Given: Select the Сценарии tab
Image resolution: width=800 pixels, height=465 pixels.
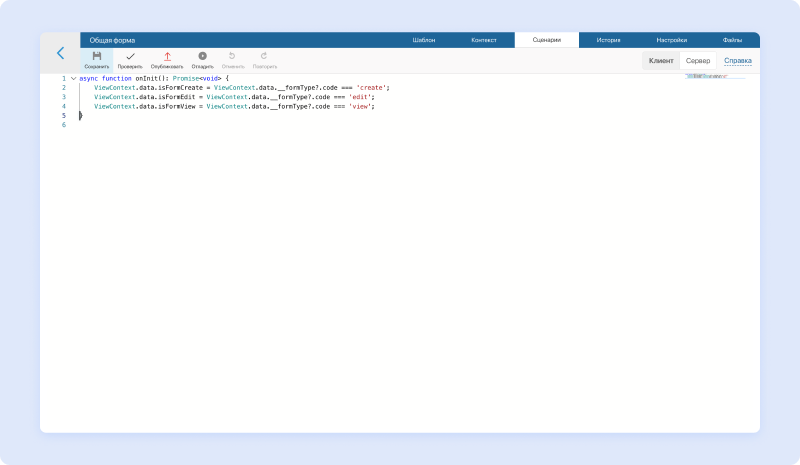Looking at the screenshot, I should (x=546, y=40).
